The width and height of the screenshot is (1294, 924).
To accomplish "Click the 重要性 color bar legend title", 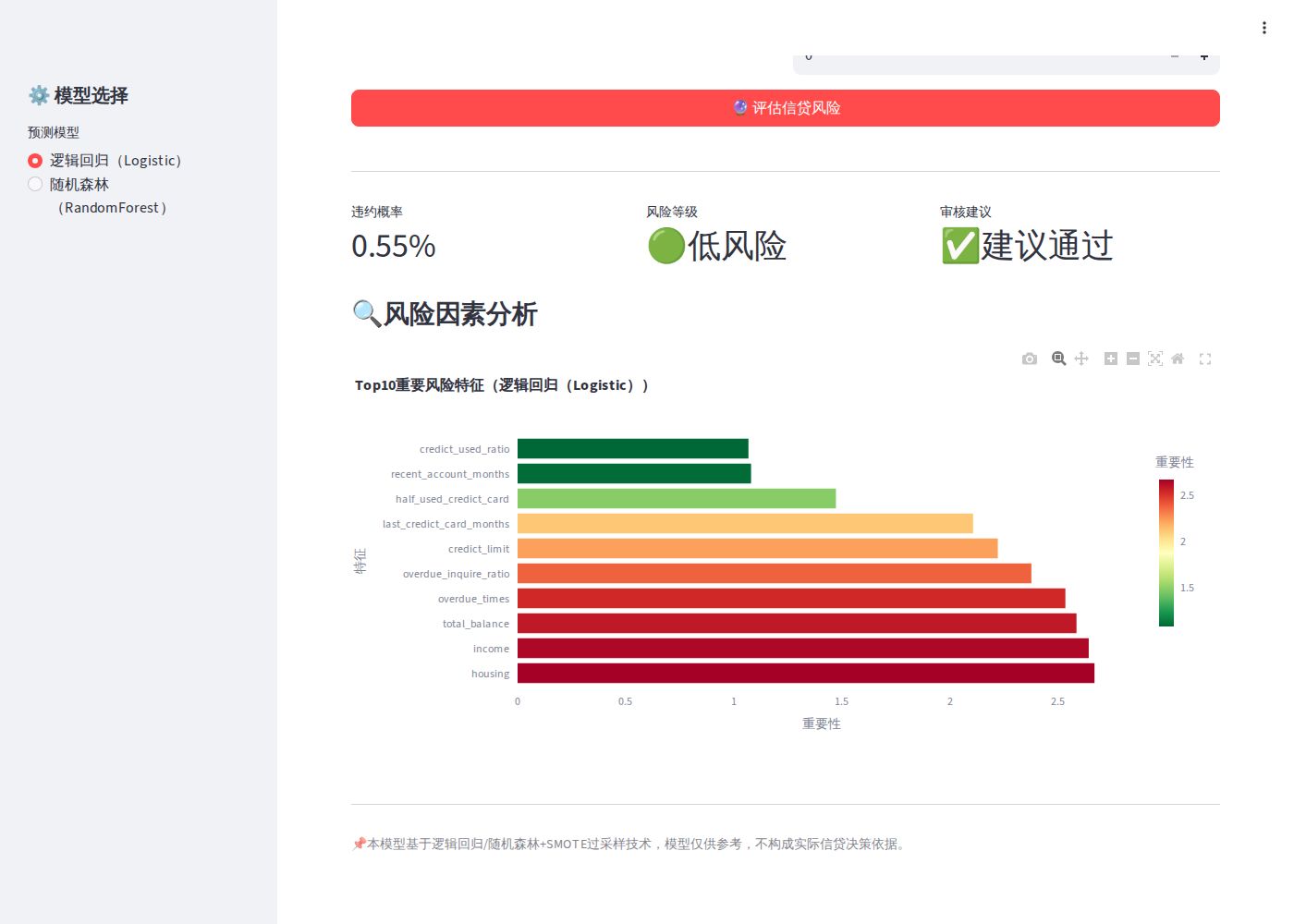I will point(1175,462).
